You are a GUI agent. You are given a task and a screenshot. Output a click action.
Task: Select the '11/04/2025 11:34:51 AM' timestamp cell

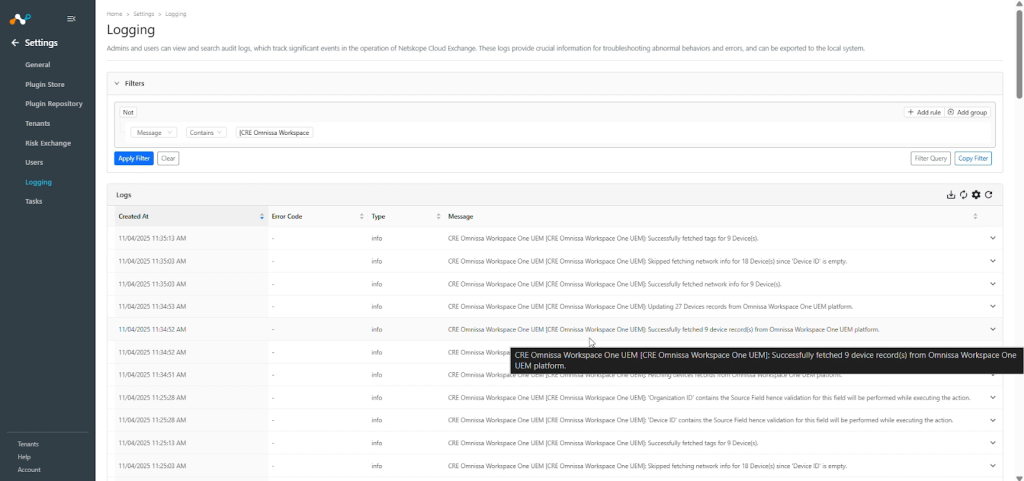[152, 375]
